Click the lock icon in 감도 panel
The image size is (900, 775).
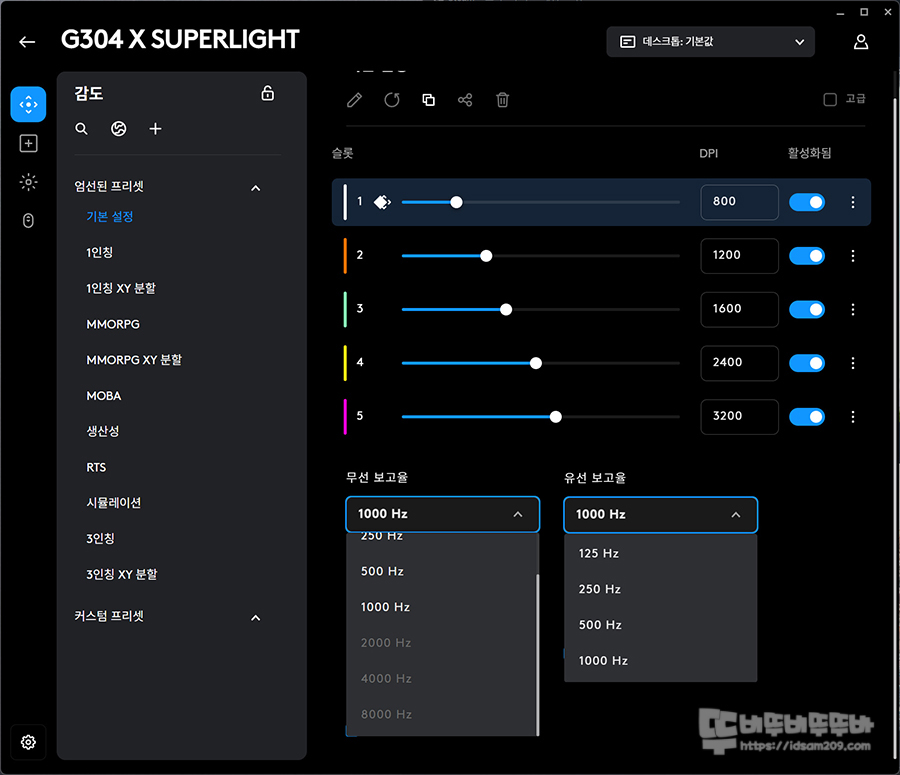point(267,93)
